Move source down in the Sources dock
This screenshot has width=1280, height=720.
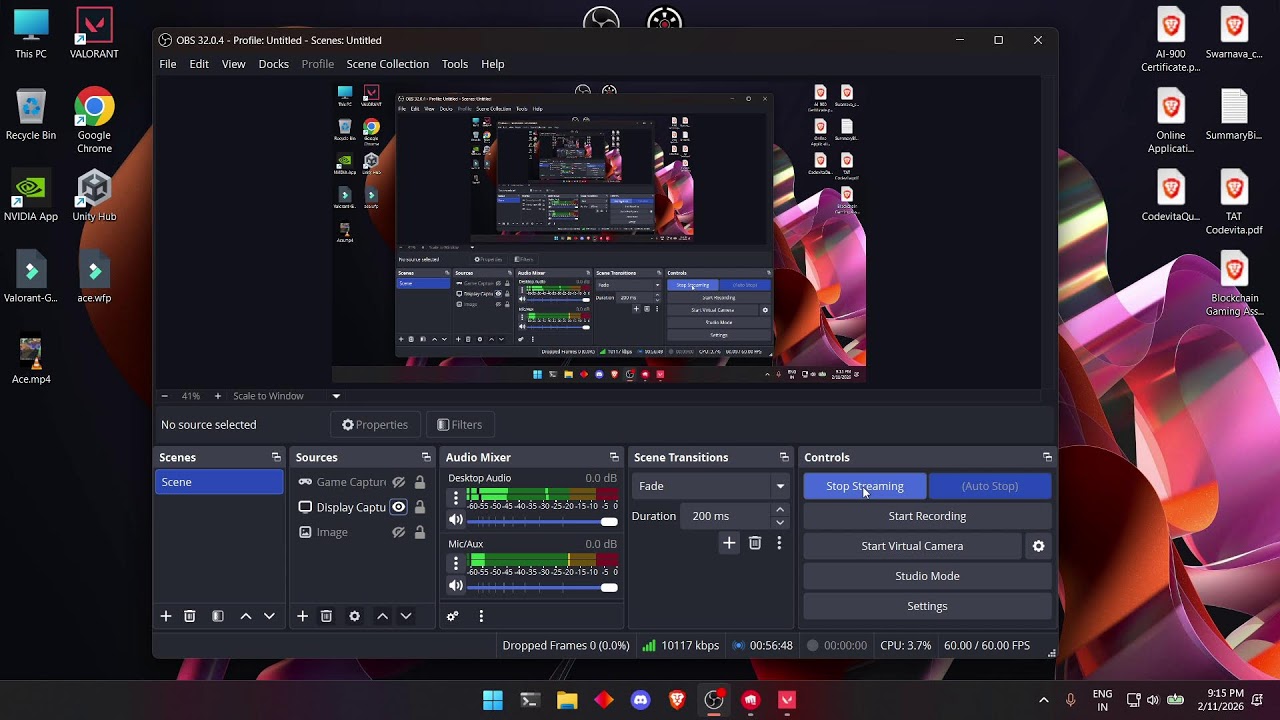406,616
